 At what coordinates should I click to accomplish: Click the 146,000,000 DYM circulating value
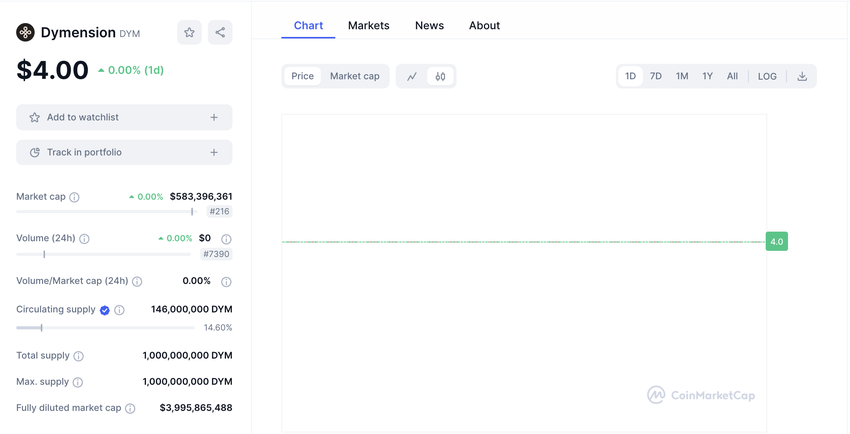click(x=192, y=309)
